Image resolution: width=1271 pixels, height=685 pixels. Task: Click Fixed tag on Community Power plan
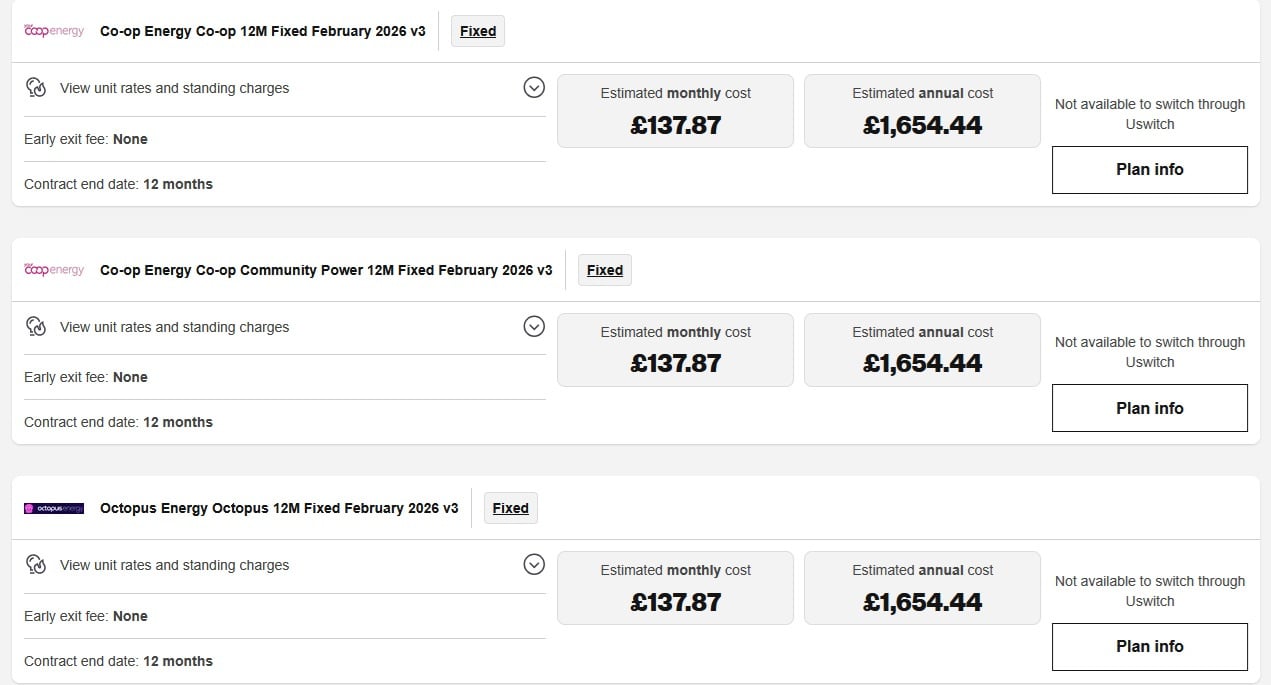605,270
